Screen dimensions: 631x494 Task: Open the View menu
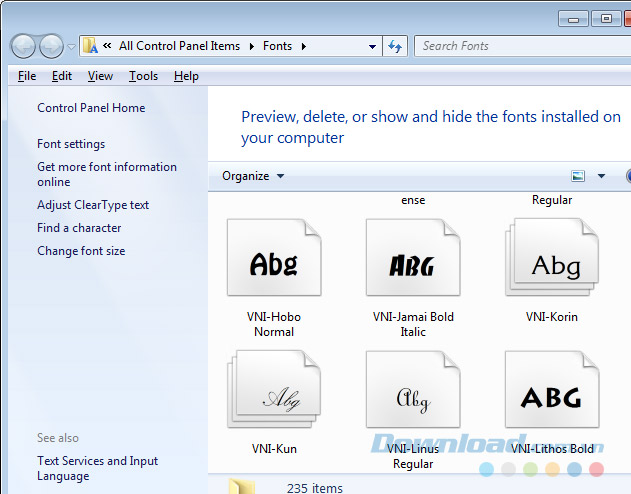(100, 76)
